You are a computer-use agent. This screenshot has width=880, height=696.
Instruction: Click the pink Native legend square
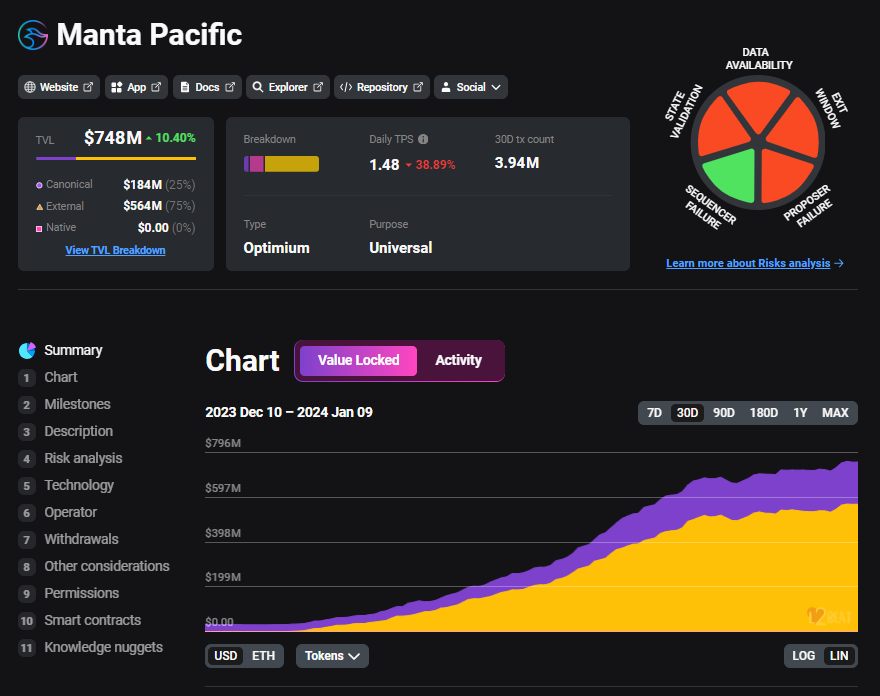pos(39,228)
